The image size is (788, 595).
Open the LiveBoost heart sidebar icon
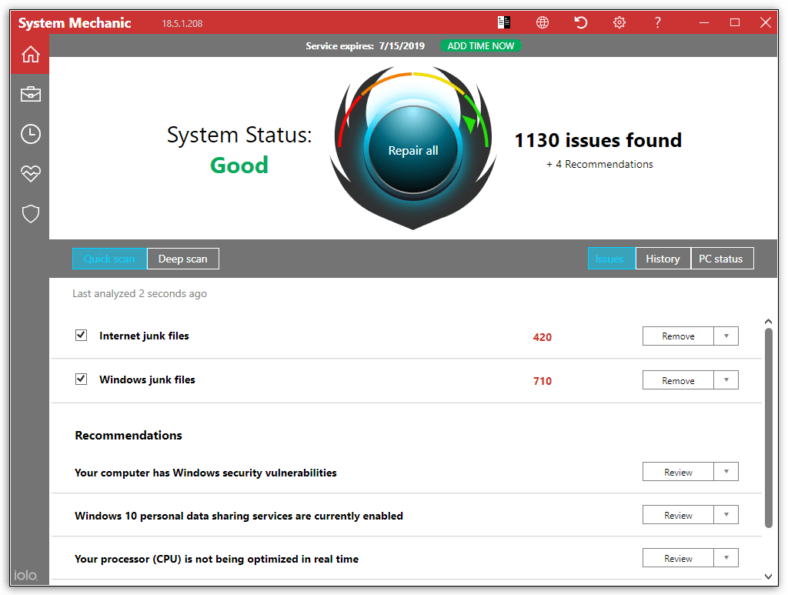point(30,174)
